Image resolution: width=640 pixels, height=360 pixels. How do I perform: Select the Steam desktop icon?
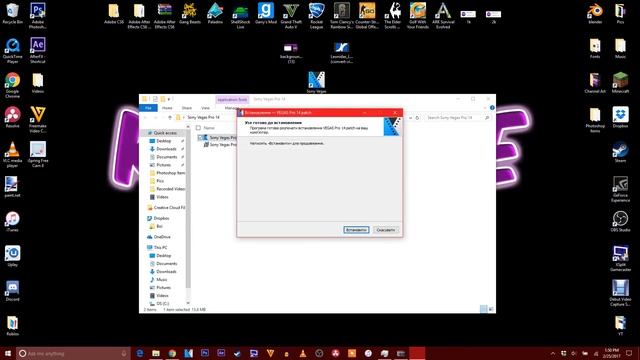pos(620,152)
